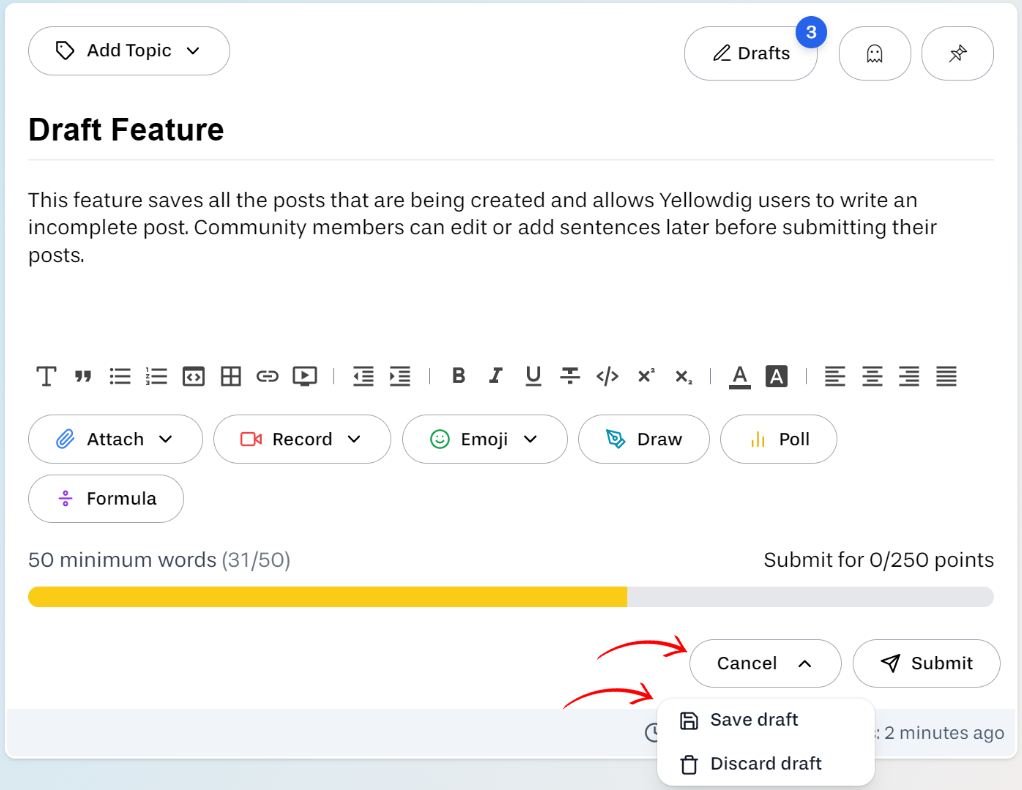Collapse the Cancel dropdown menu
This screenshot has width=1022, height=790.
click(765, 664)
